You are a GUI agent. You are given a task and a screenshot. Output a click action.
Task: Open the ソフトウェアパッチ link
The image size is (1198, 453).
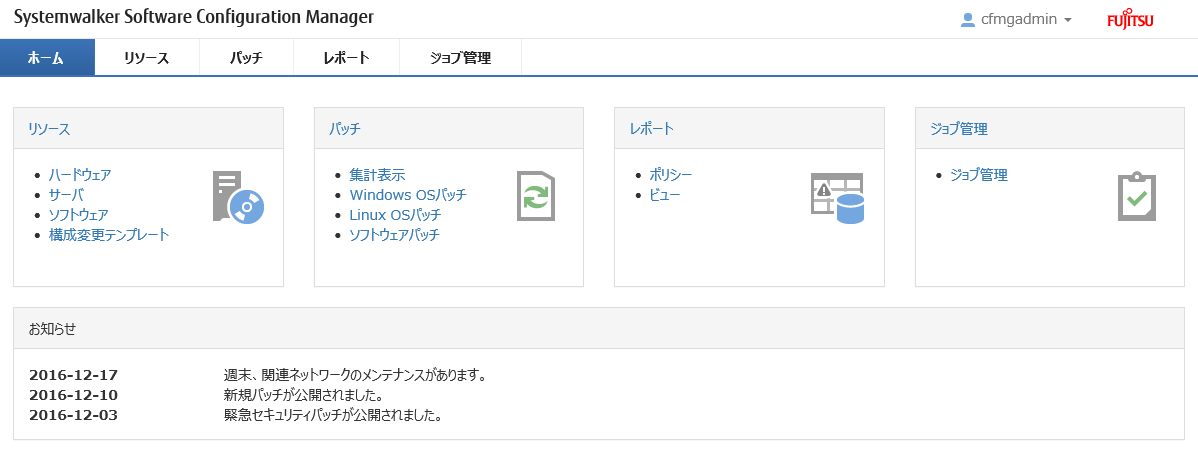coord(394,235)
